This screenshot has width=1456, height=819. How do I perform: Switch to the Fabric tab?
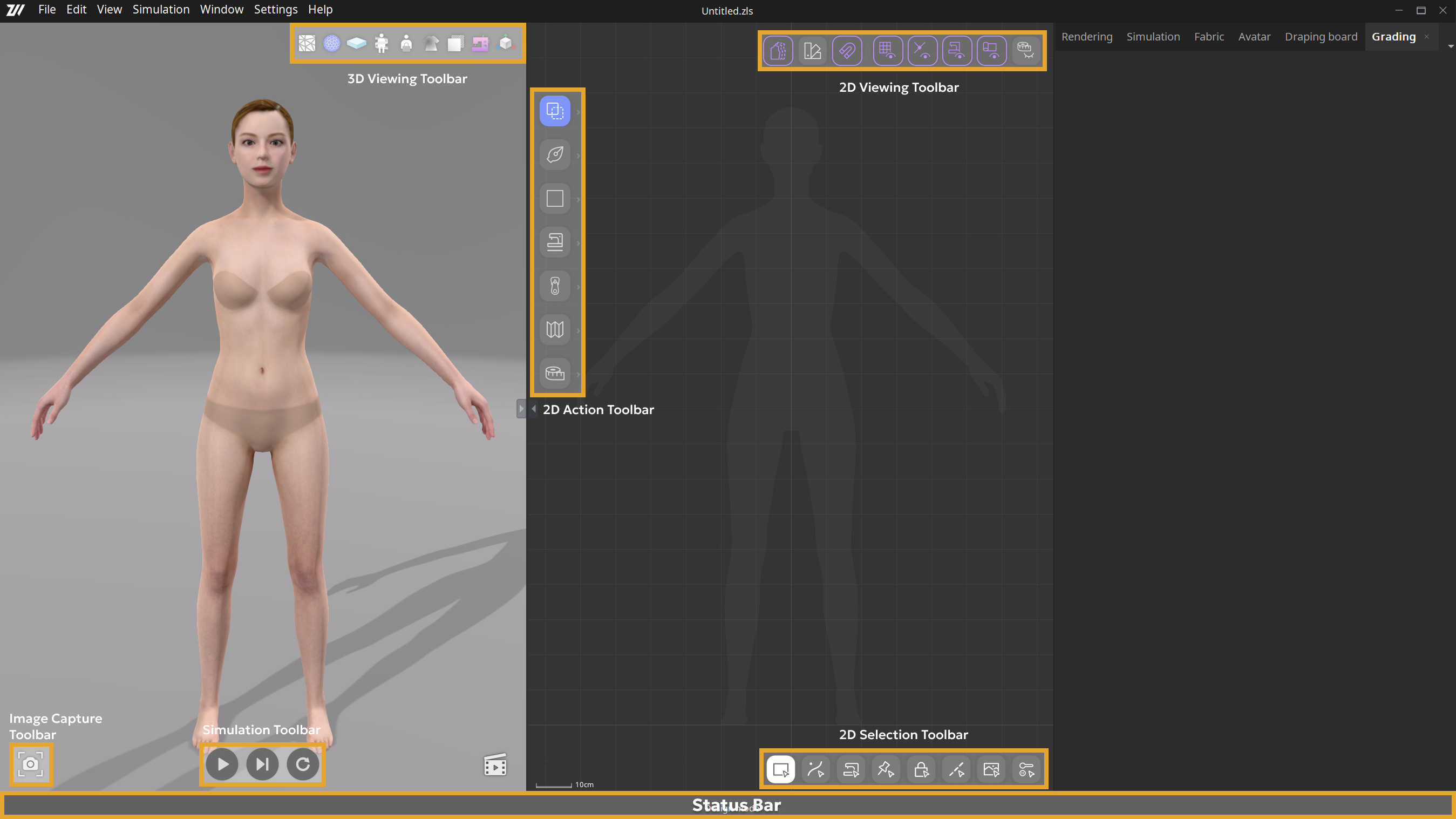point(1208,37)
